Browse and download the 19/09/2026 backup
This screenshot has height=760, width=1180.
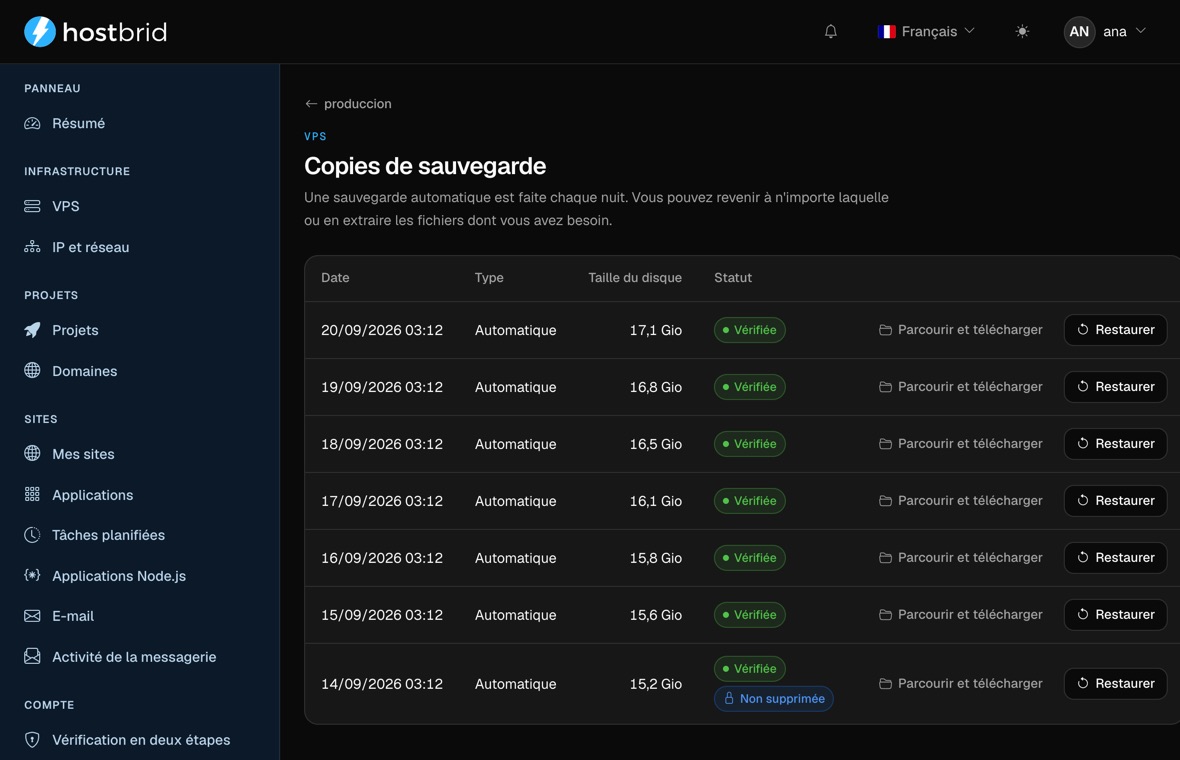click(961, 387)
